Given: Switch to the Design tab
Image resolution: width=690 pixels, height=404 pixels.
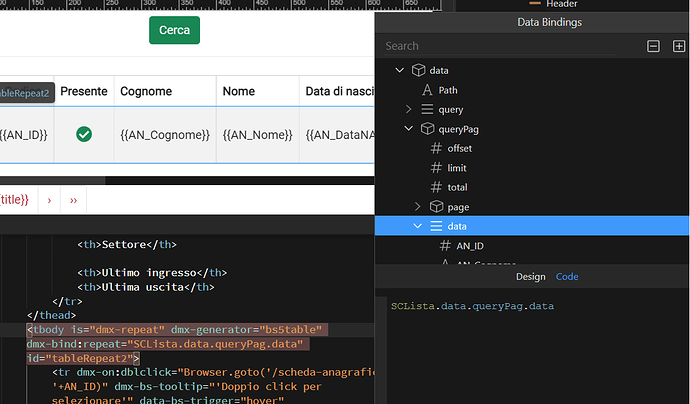Looking at the screenshot, I should (531, 277).
